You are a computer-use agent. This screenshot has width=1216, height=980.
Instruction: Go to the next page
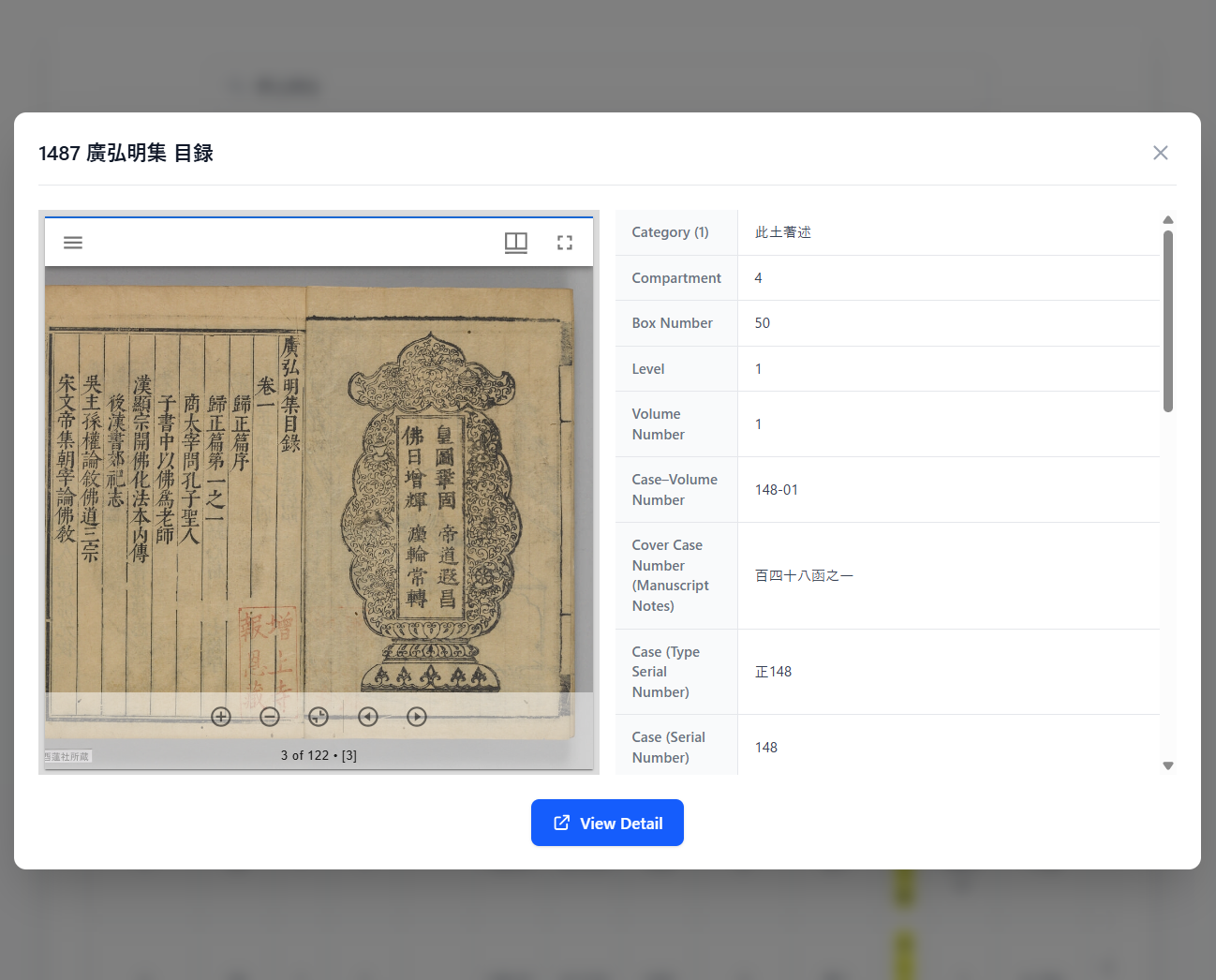(417, 717)
